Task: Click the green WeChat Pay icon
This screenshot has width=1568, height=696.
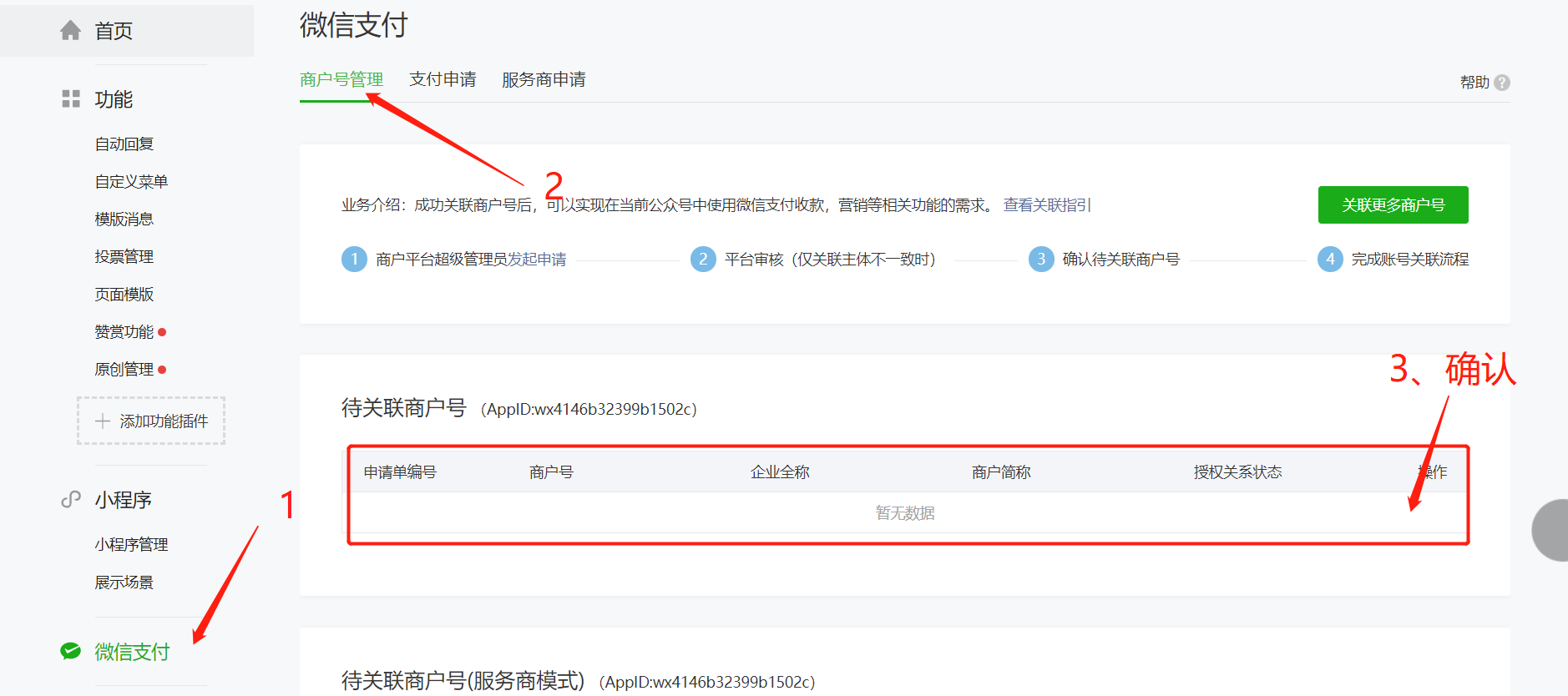Action: (x=71, y=651)
